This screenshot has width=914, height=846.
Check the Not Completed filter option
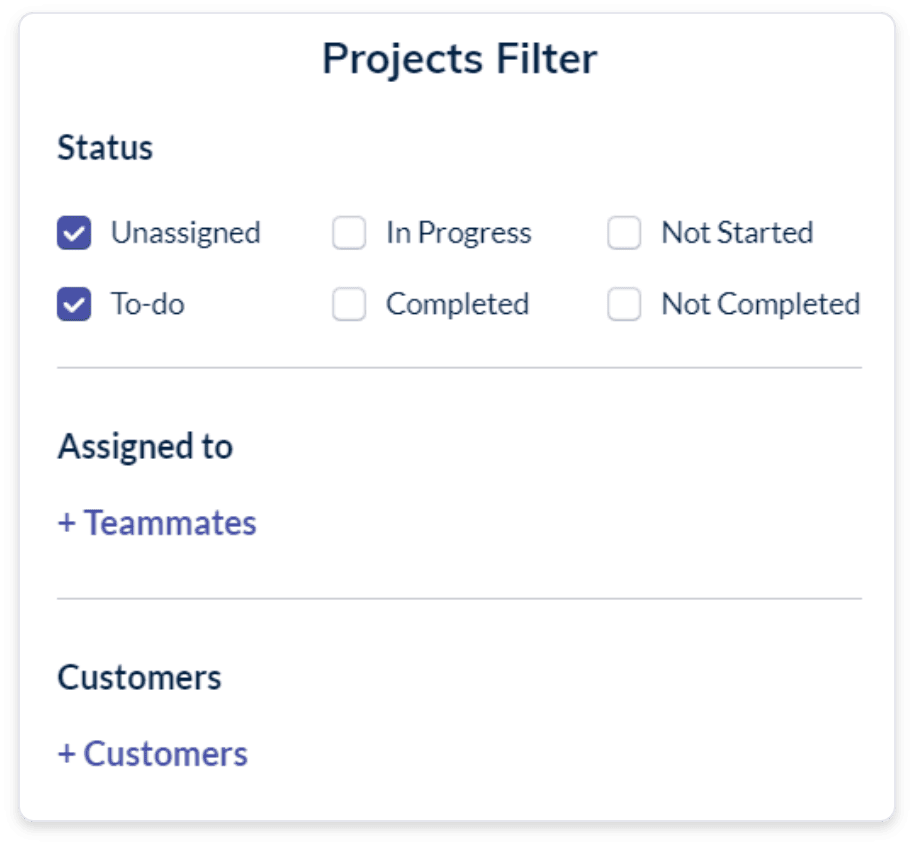624,304
